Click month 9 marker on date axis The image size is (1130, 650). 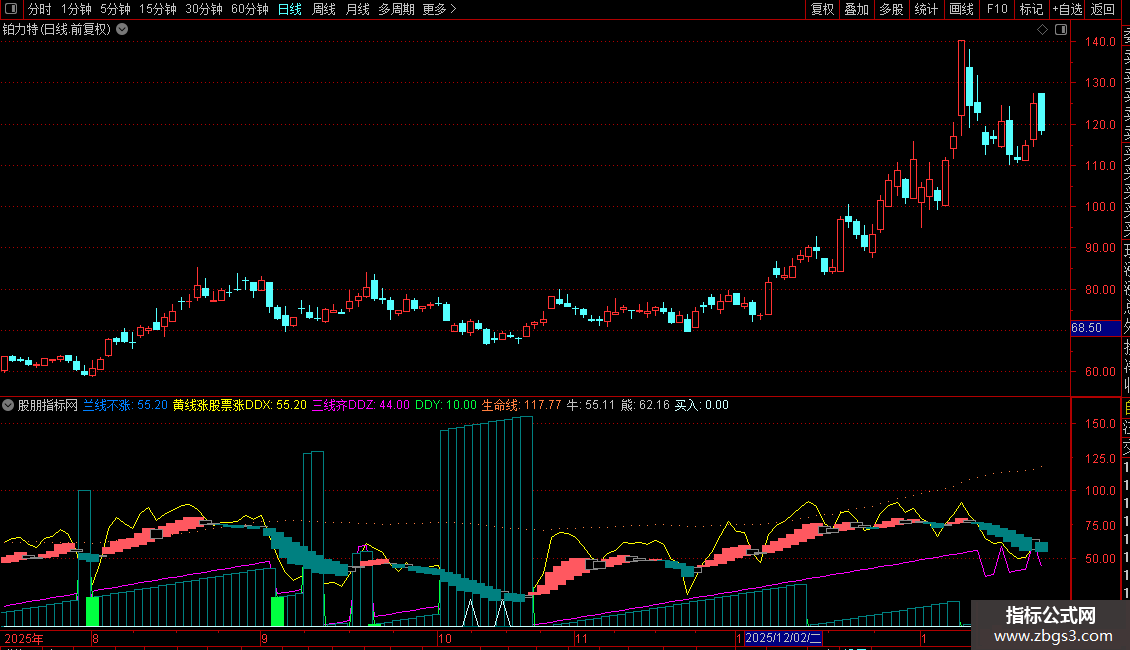264,638
